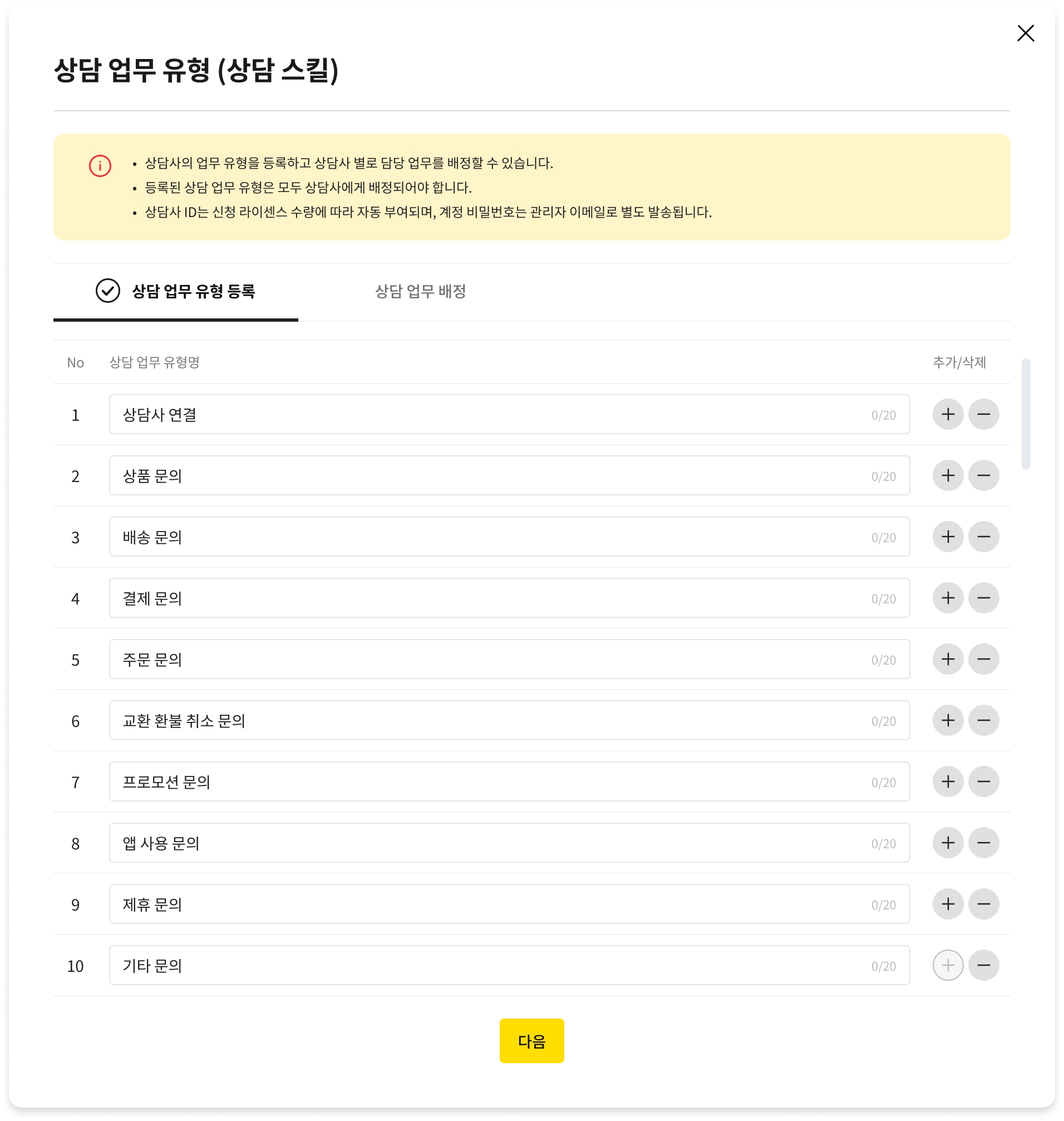Screen dimensions: 1064x1121
Task: Click the red info icon in notice
Action: (x=100, y=166)
